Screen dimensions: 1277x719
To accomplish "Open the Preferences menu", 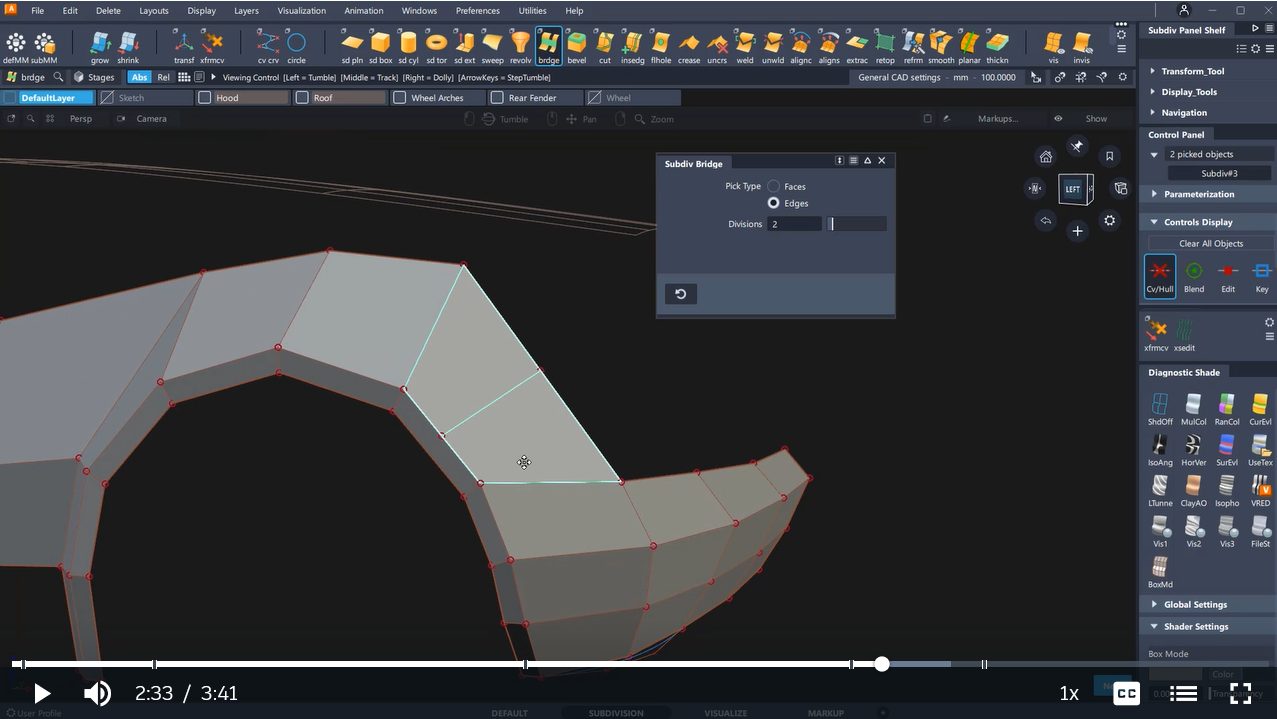I will pyautogui.click(x=477, y=10).
